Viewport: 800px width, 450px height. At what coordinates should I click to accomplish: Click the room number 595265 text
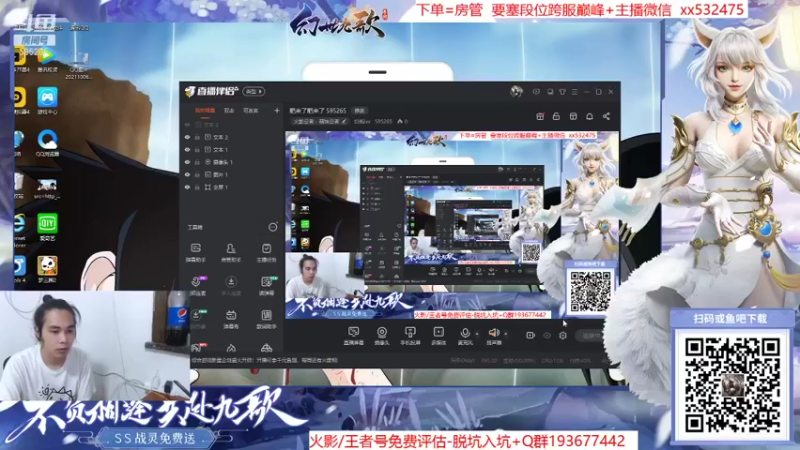[383, 121]
